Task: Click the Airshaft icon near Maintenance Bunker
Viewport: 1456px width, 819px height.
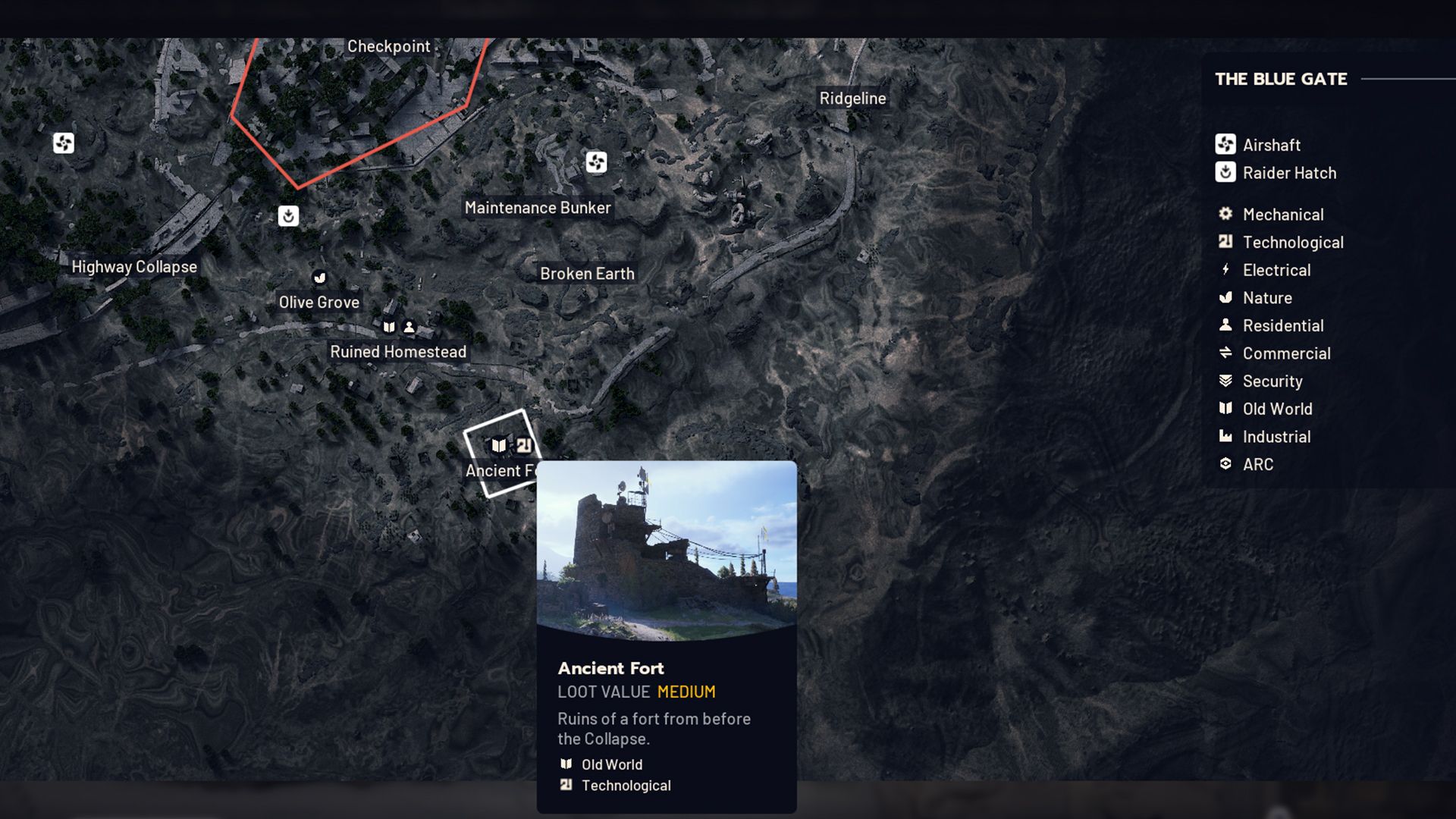Action: point(596,162)
